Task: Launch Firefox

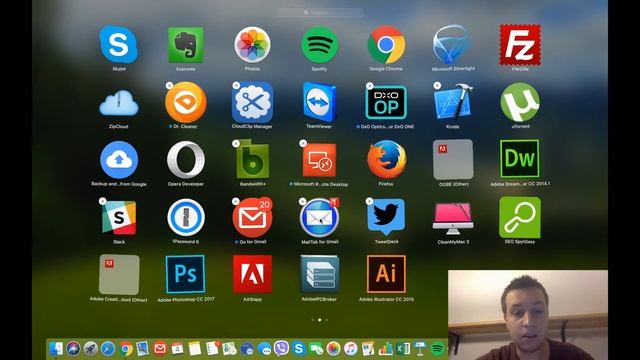Action: coord(386,160)
